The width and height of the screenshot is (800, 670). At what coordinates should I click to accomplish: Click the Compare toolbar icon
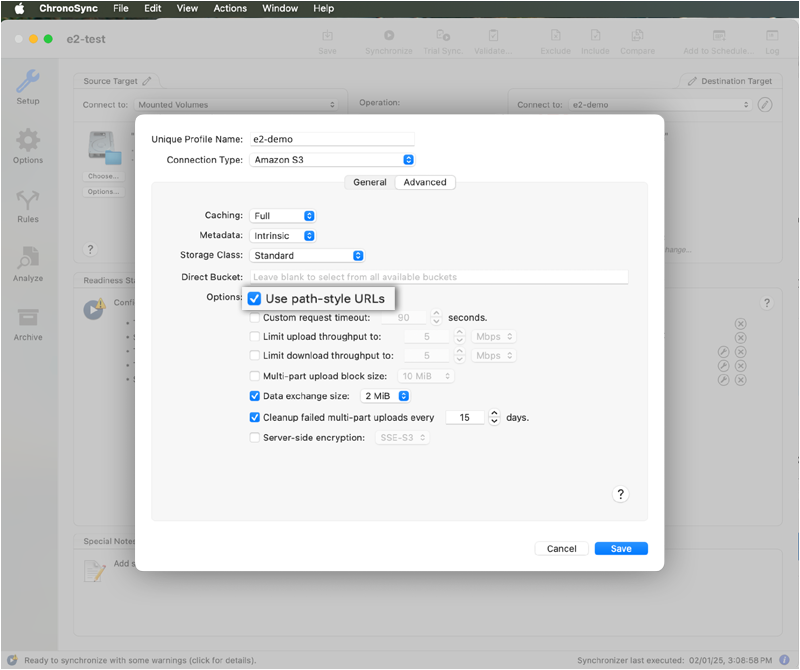[637, 35]
